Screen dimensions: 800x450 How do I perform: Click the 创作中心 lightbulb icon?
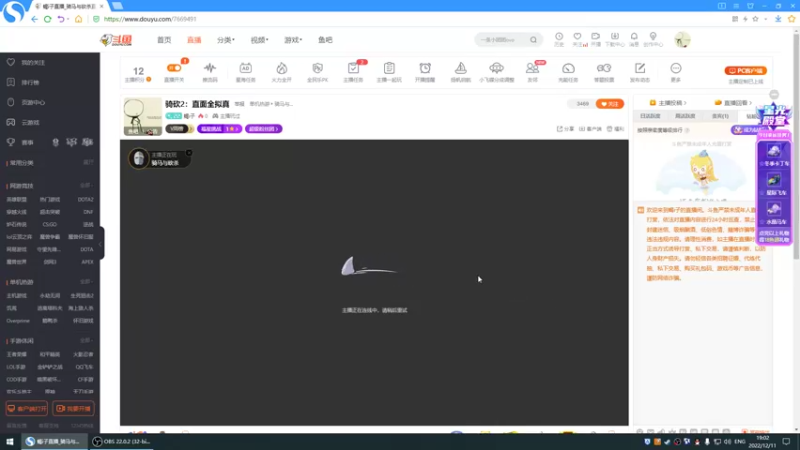653,36
